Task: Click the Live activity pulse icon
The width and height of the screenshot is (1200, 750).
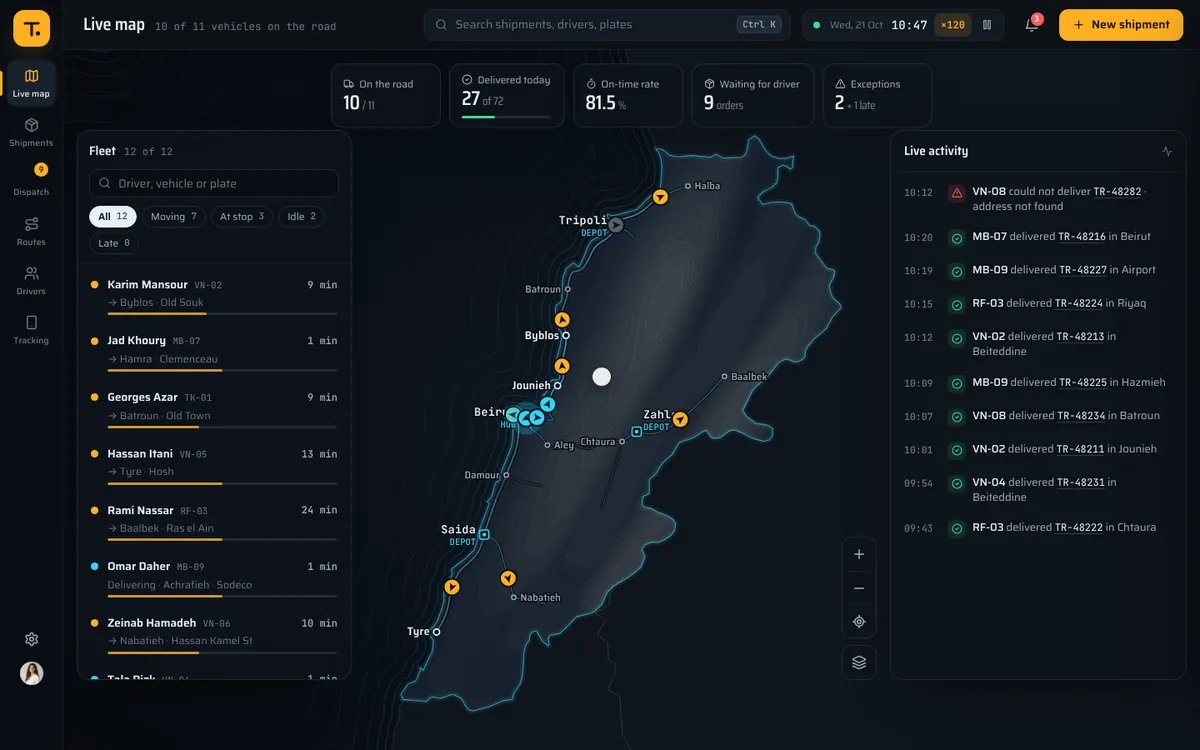Action: click(x=1167, y=151)
